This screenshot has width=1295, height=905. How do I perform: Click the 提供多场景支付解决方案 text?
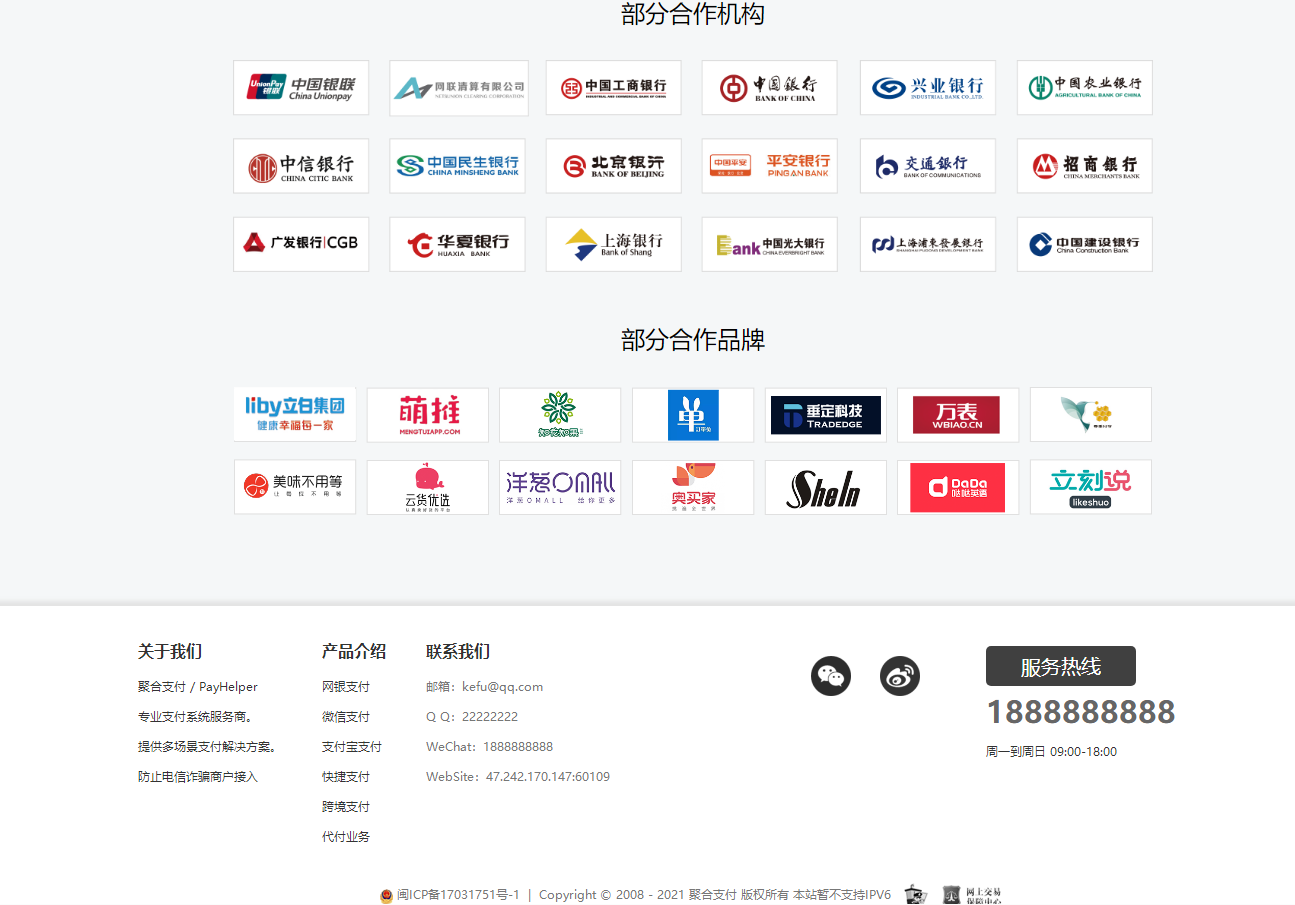click(207, 747)
